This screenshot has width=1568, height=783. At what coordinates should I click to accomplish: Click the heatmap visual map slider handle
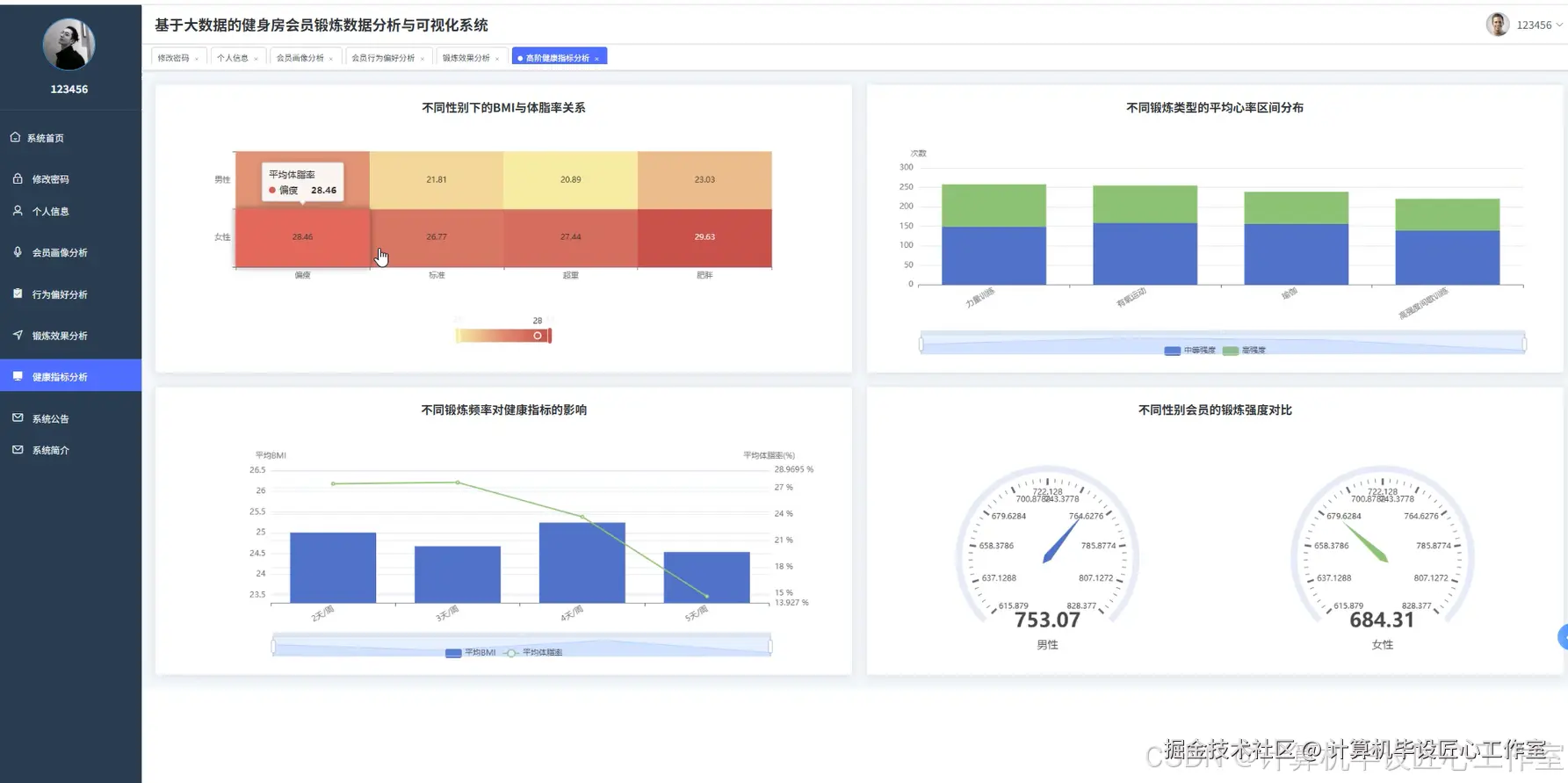(x=538, y=336)
